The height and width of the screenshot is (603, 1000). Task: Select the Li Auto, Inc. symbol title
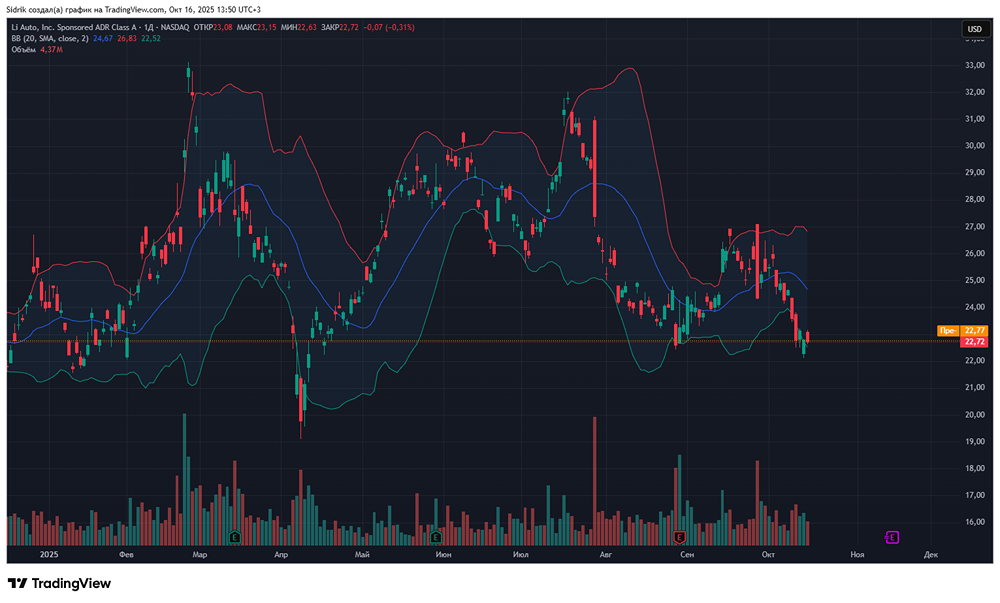100,27
